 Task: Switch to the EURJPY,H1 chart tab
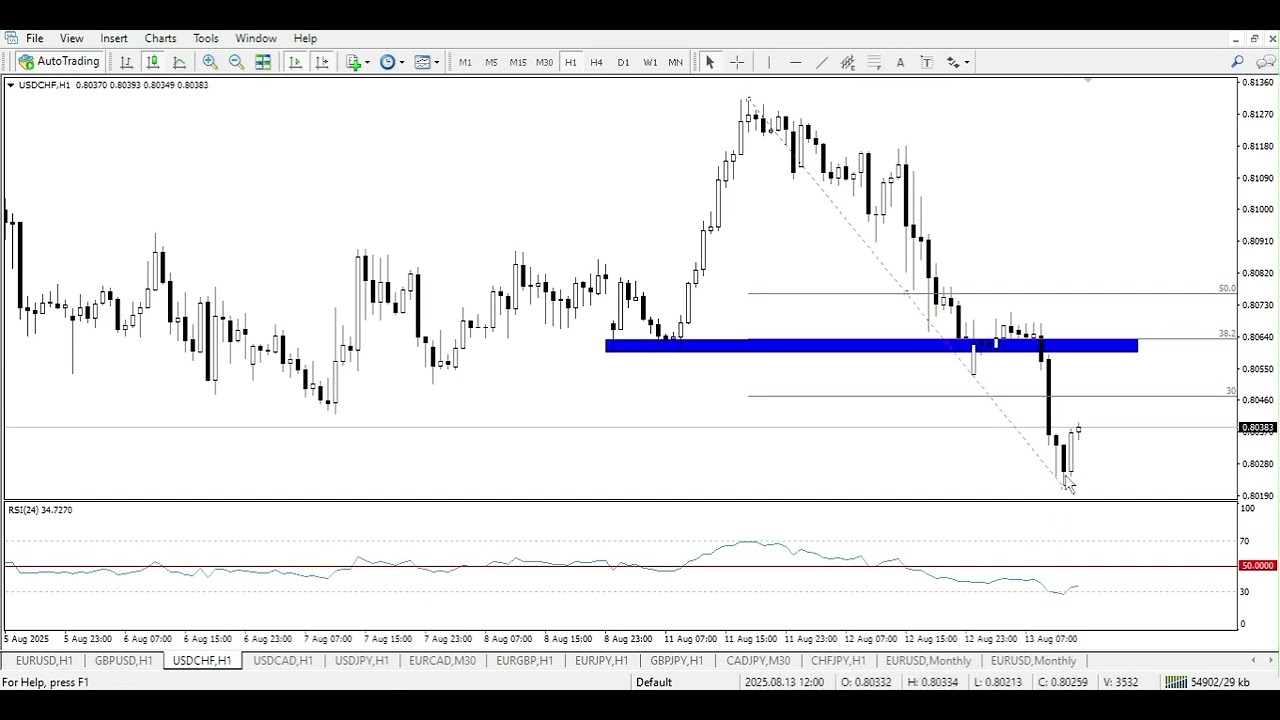pyautogui.click(x=601, y=661)
